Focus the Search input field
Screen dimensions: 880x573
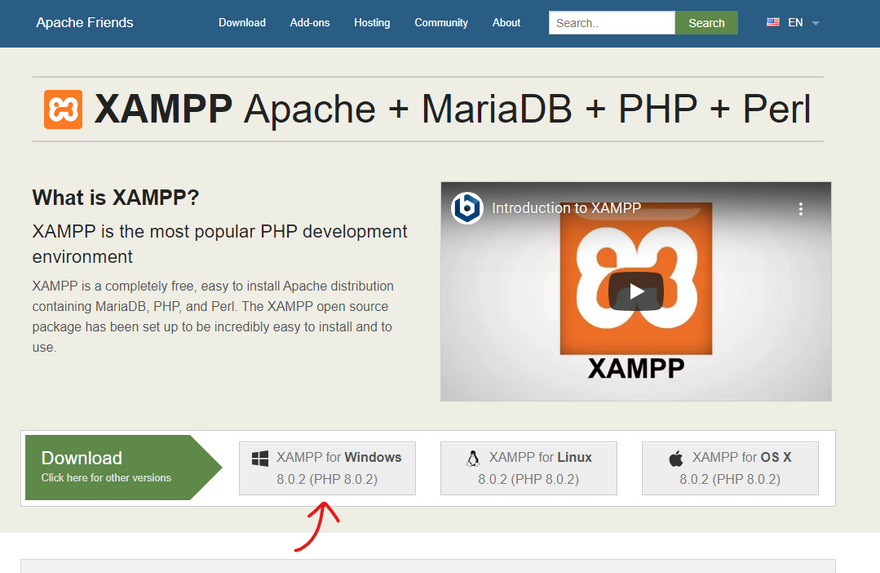(x=611, y=23)
